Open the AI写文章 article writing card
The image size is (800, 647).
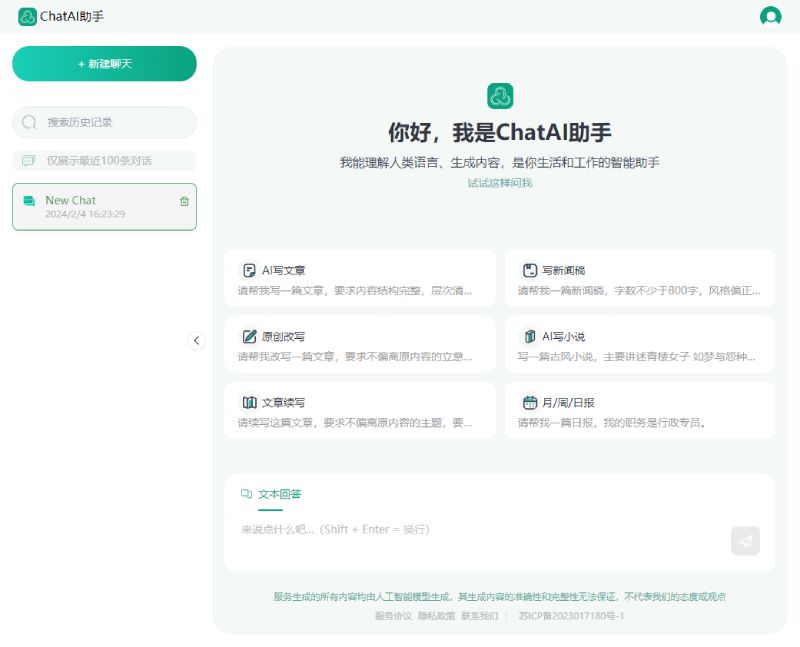(251, 270)
